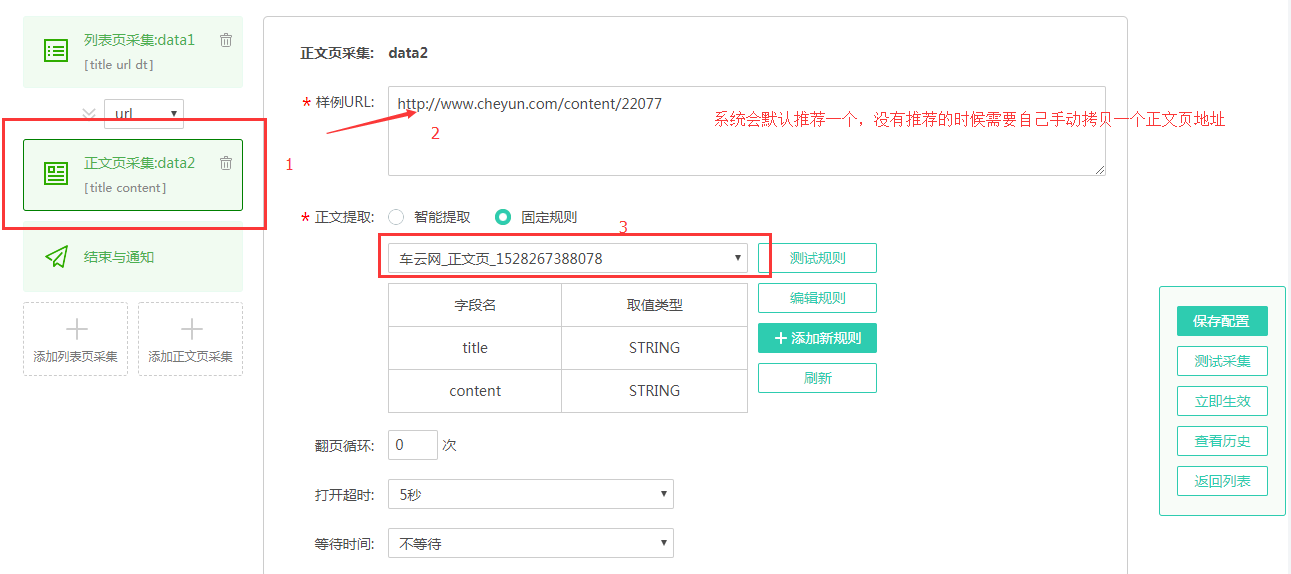1291x574 pixels.
Task: Click the STRING value in the title row
Action: point(654,348)
